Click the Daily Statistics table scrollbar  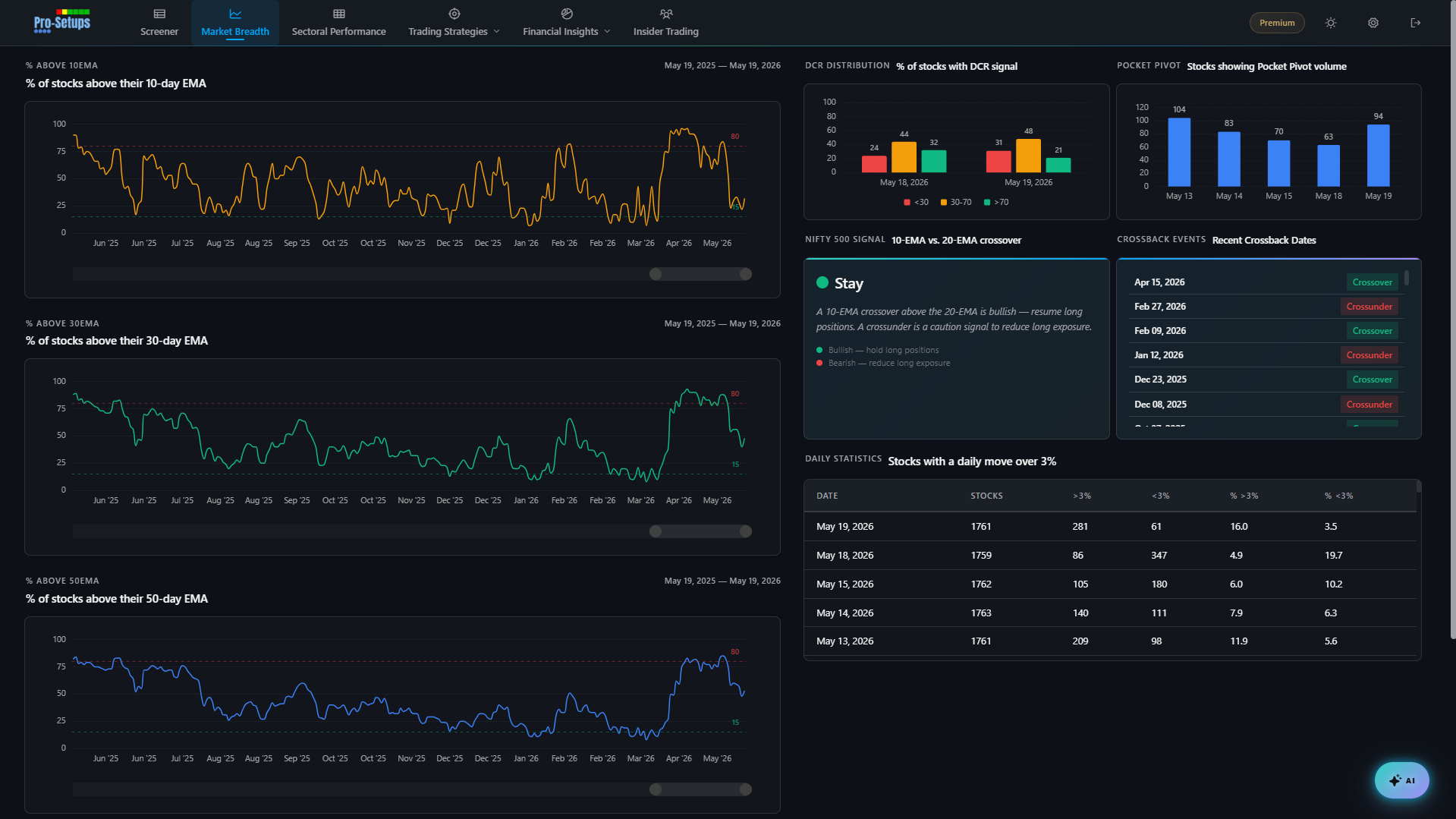(1418, 487)
